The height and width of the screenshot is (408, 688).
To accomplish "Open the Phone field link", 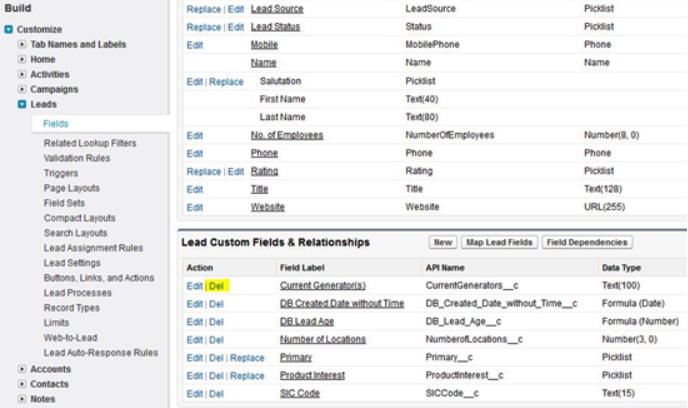I will point(264,153).
